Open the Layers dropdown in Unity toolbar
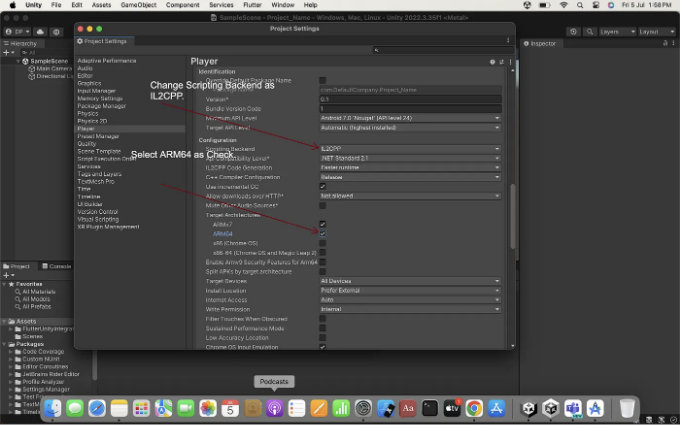 618,32
